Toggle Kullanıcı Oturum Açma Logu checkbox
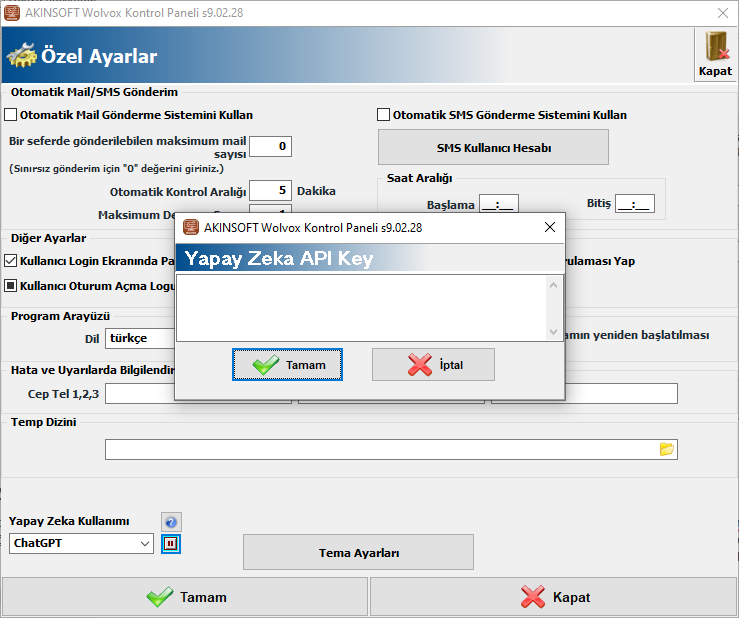The width and height of the screenshot is (739, 618). click(x=10, y=286)
